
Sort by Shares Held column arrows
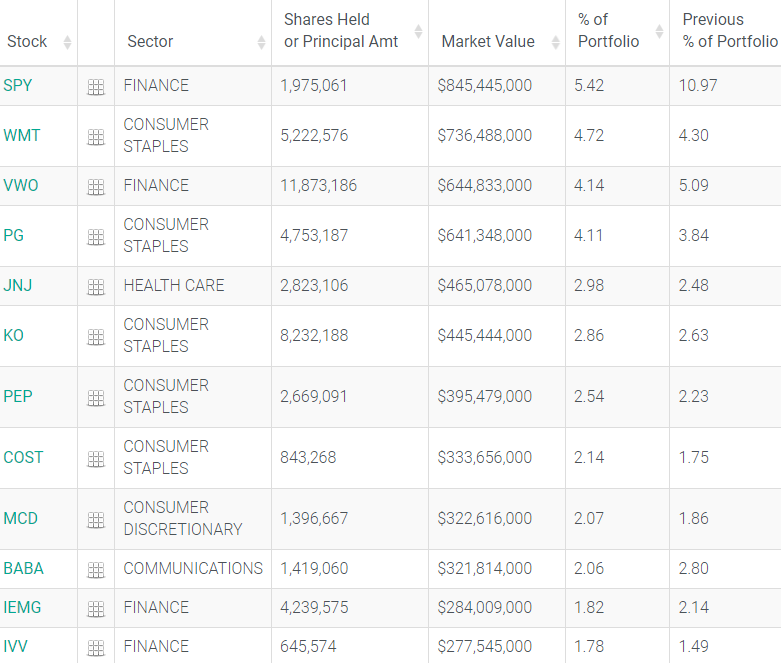pyautogui.click(x=418, y=31)
